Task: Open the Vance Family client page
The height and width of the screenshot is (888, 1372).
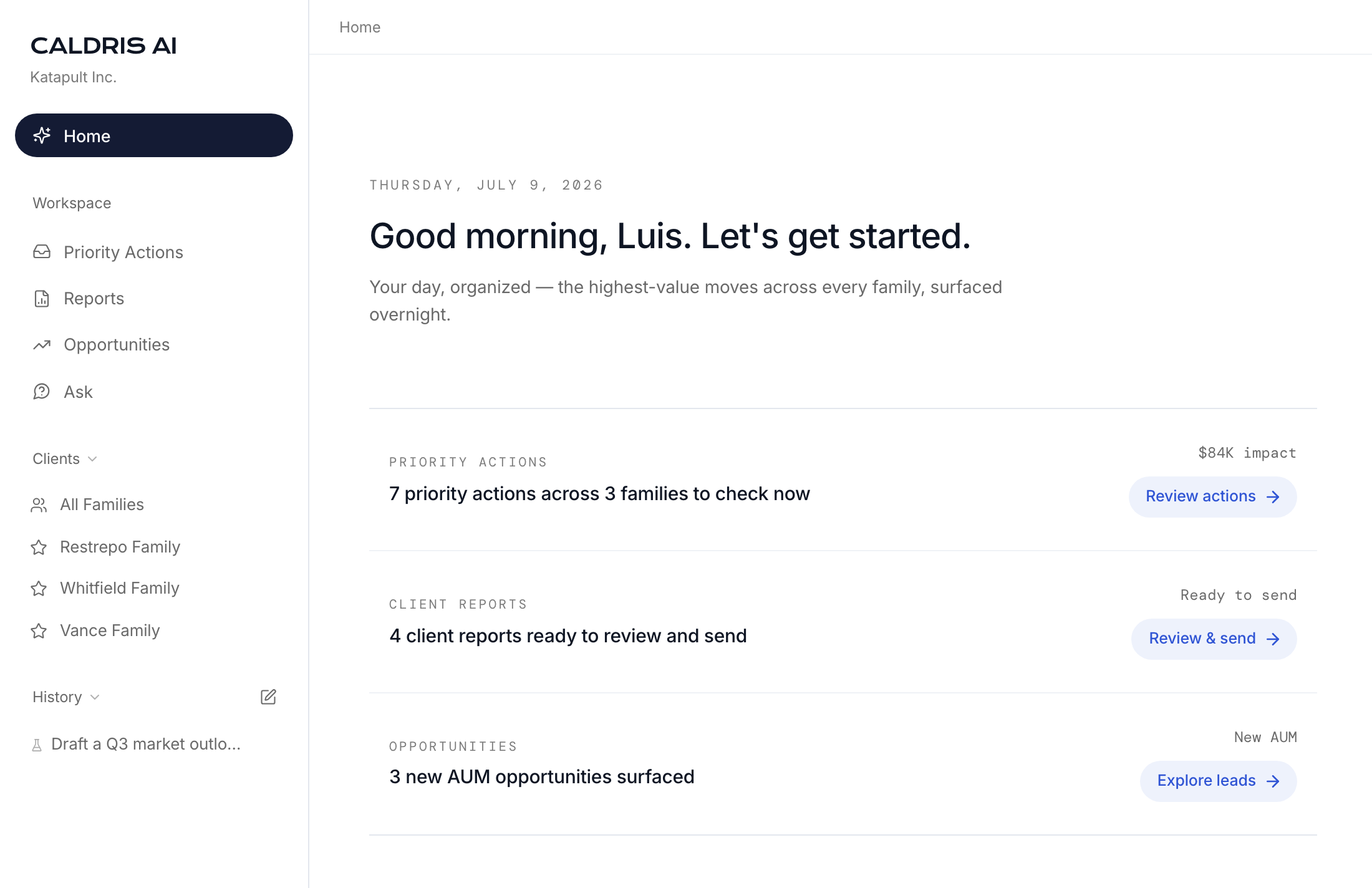Action: [x=110, y=630]
